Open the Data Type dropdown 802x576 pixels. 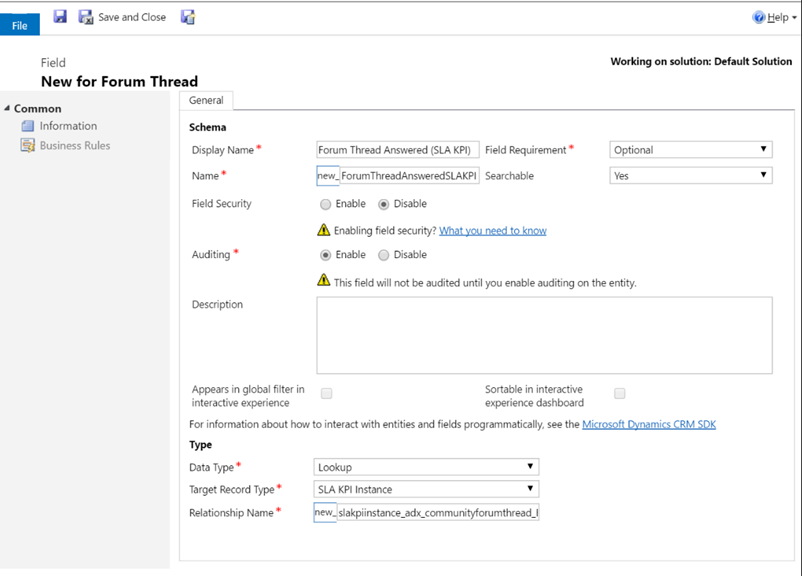point(426,467)
